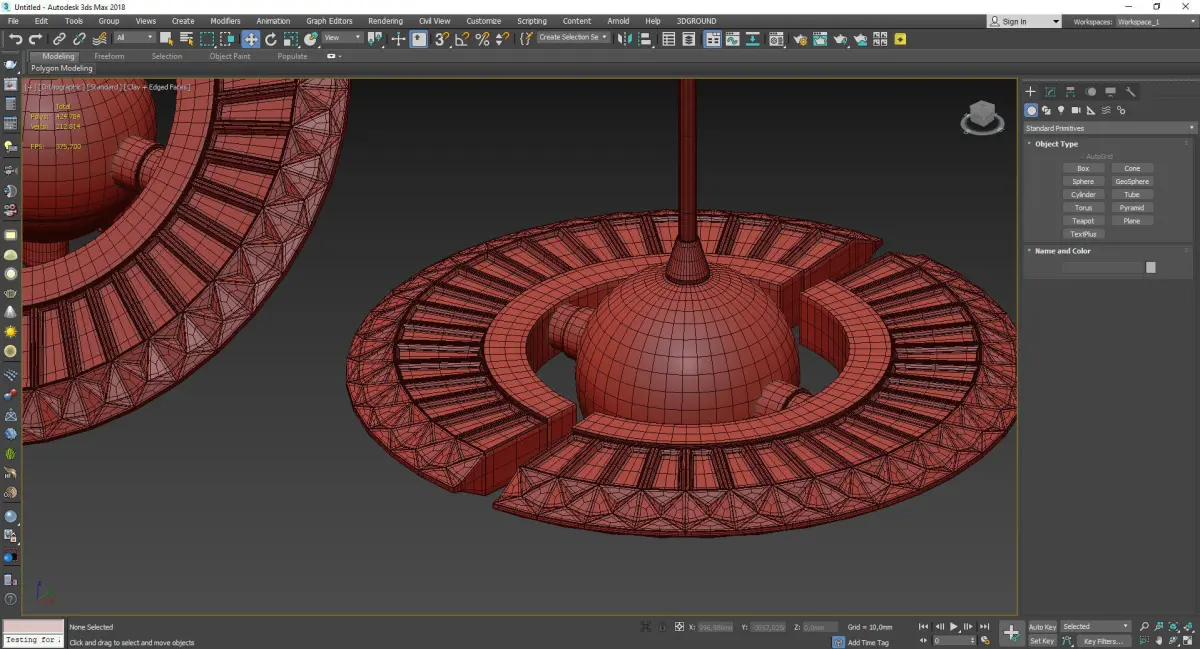The width and height of the screenshot is (1200, 649).
Task: Switch to the Freeform ribbon tab
Action: [109, 57]
